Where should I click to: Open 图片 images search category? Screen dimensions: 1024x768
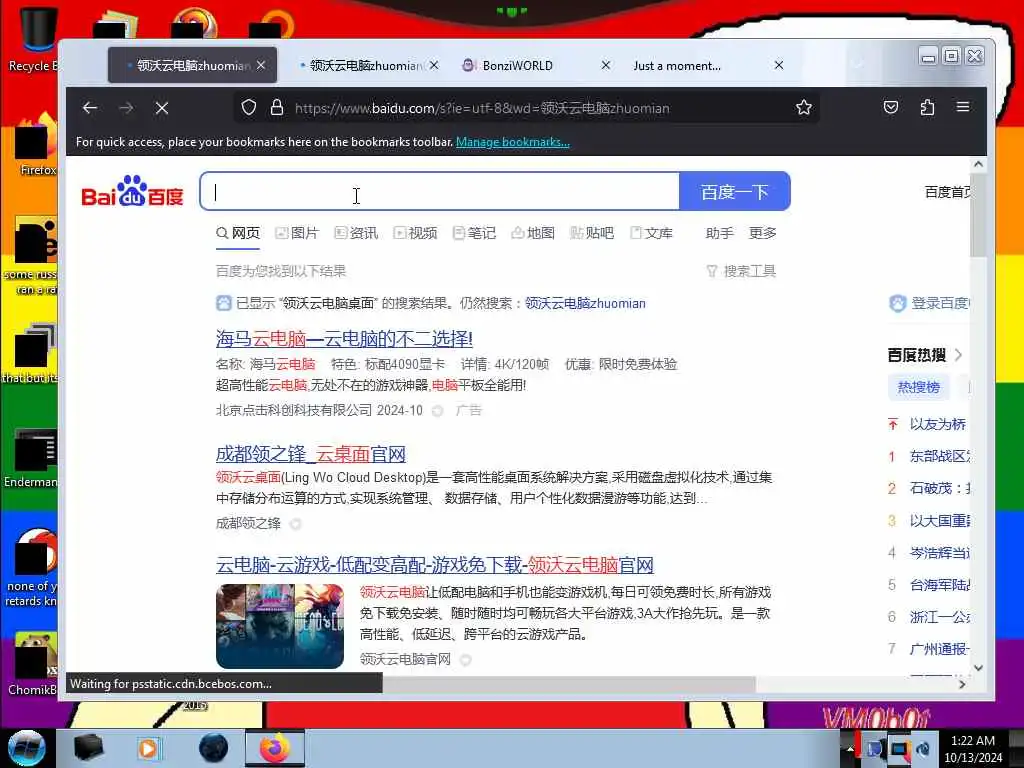(296, 233)
